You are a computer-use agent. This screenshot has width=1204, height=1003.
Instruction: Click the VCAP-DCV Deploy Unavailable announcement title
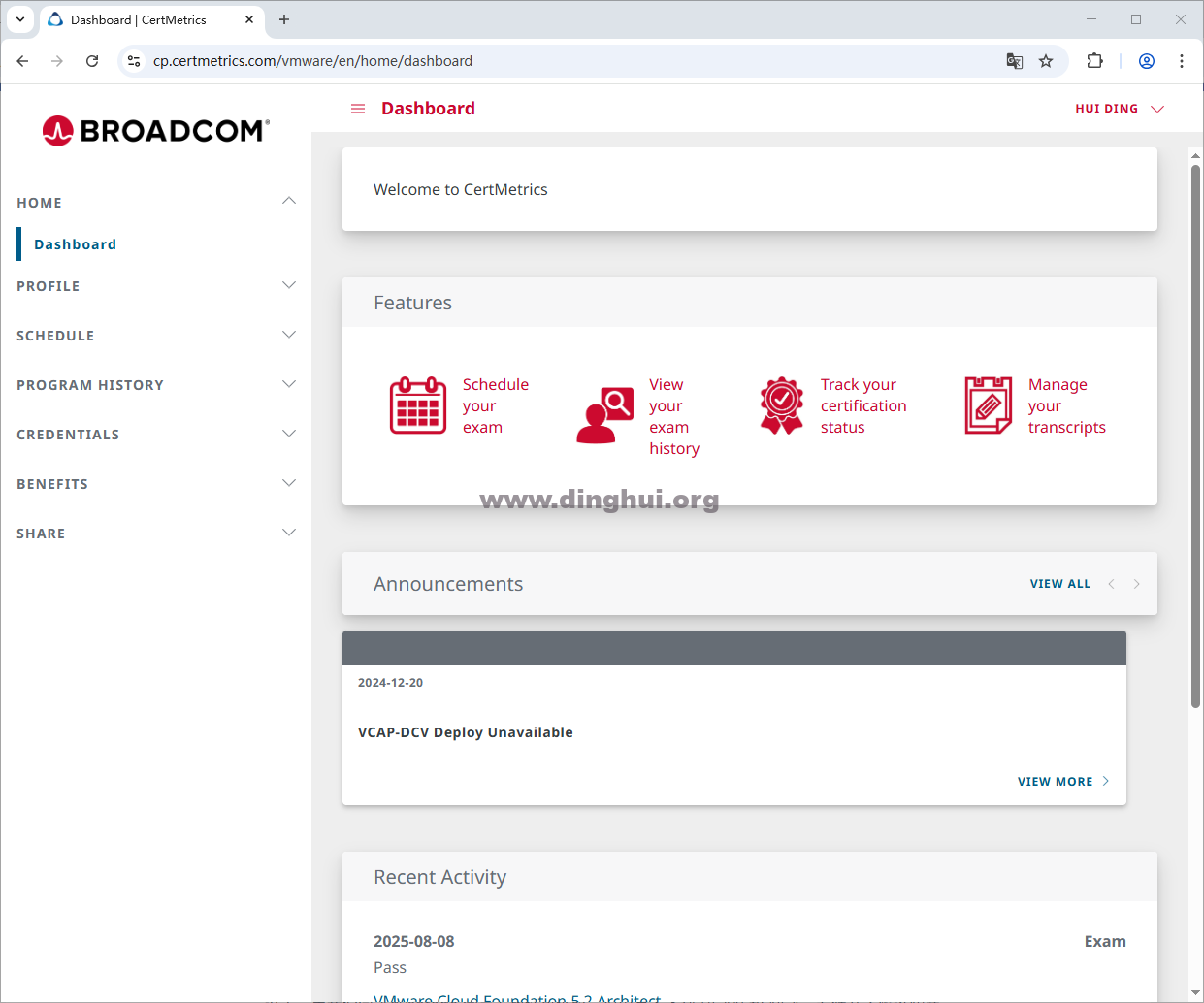466,732
